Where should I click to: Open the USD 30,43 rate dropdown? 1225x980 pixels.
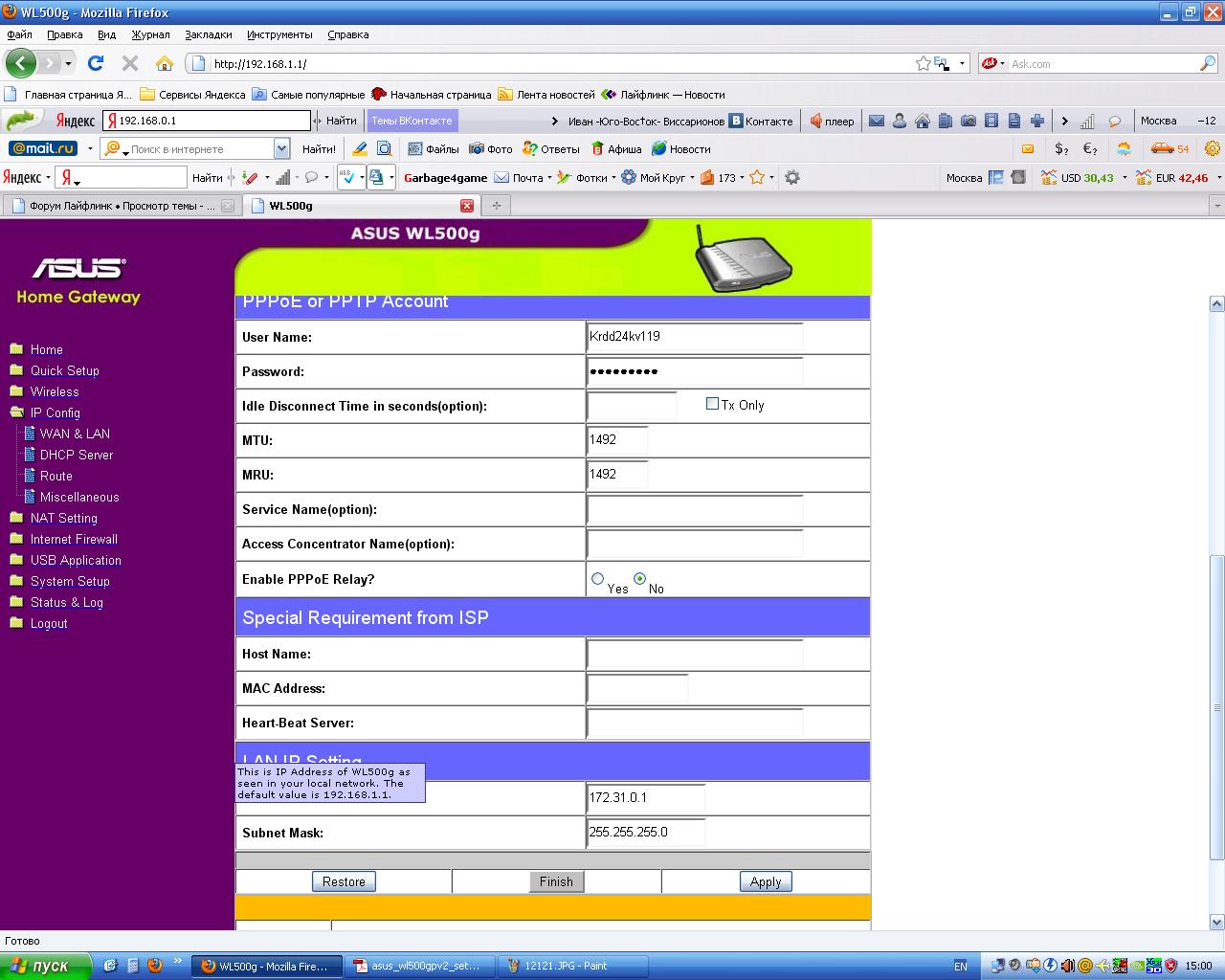click(1125, 177)
